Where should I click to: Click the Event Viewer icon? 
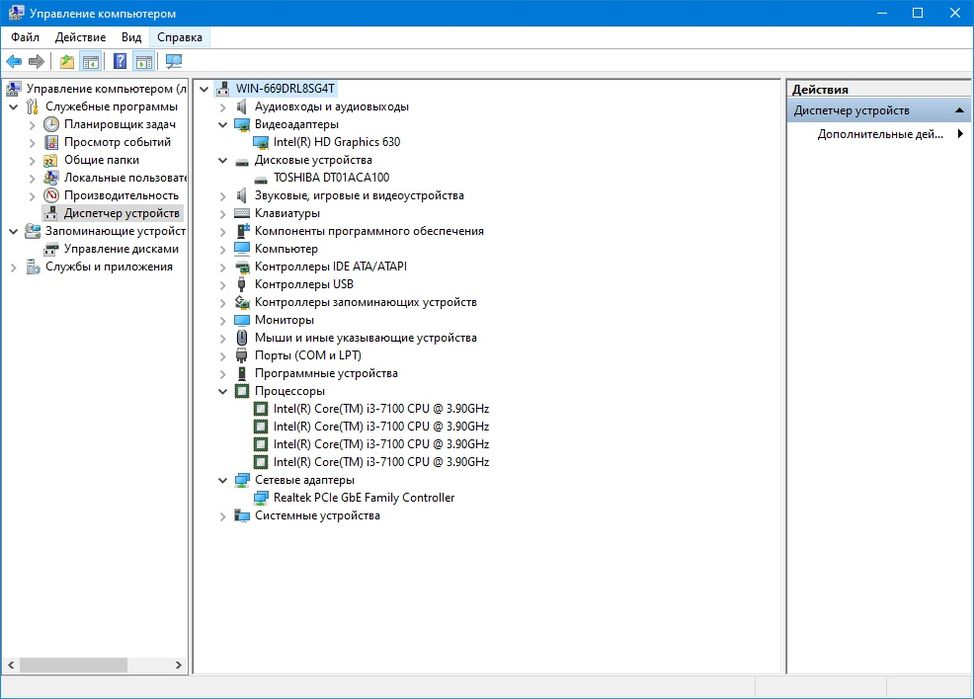(x=51, y=142)
